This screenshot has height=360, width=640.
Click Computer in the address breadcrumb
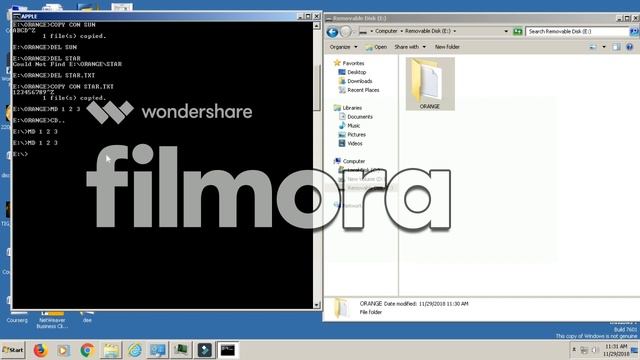click(x=386, y=31)
